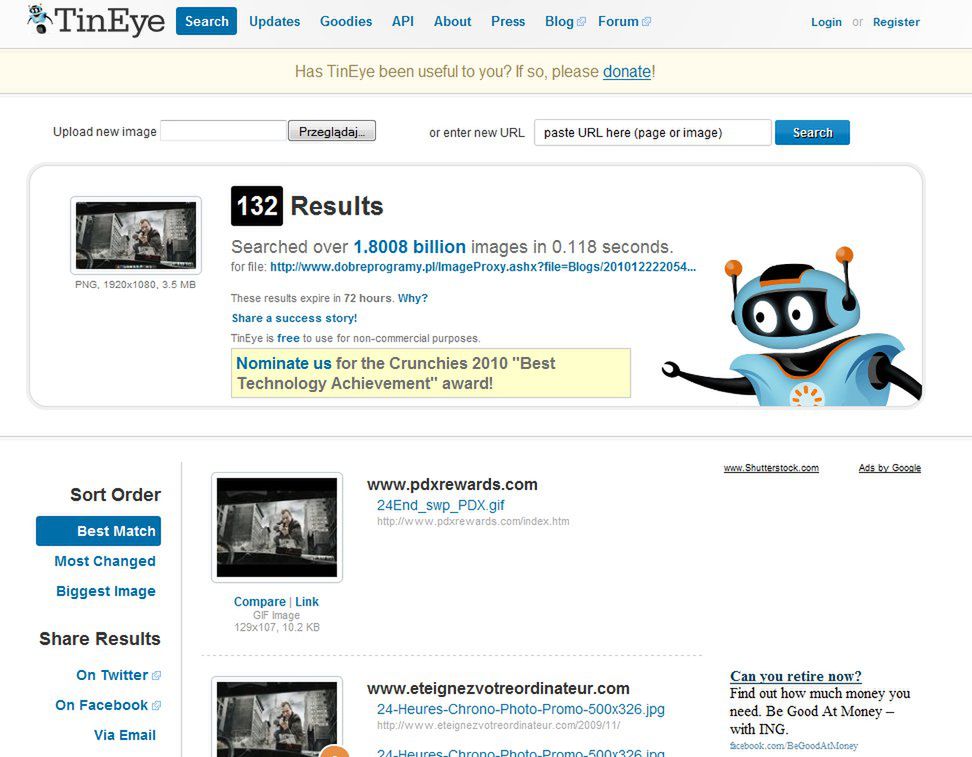Click the free non-commercial link

(288, 339)
